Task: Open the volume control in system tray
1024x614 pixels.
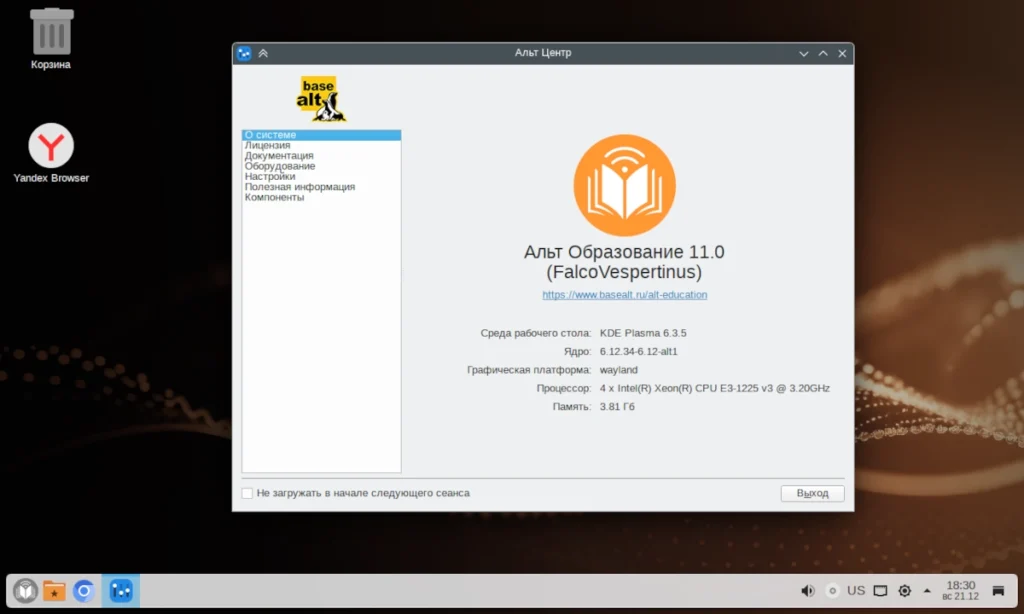Action: pyautogui.click(x=808, y=591)
